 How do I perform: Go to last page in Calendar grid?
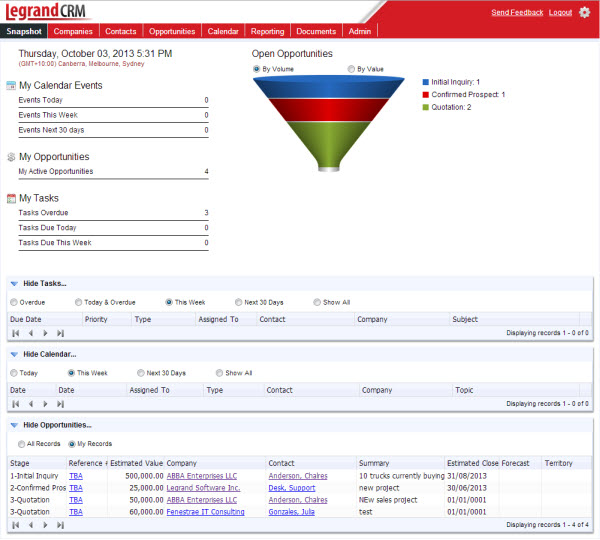60,404
